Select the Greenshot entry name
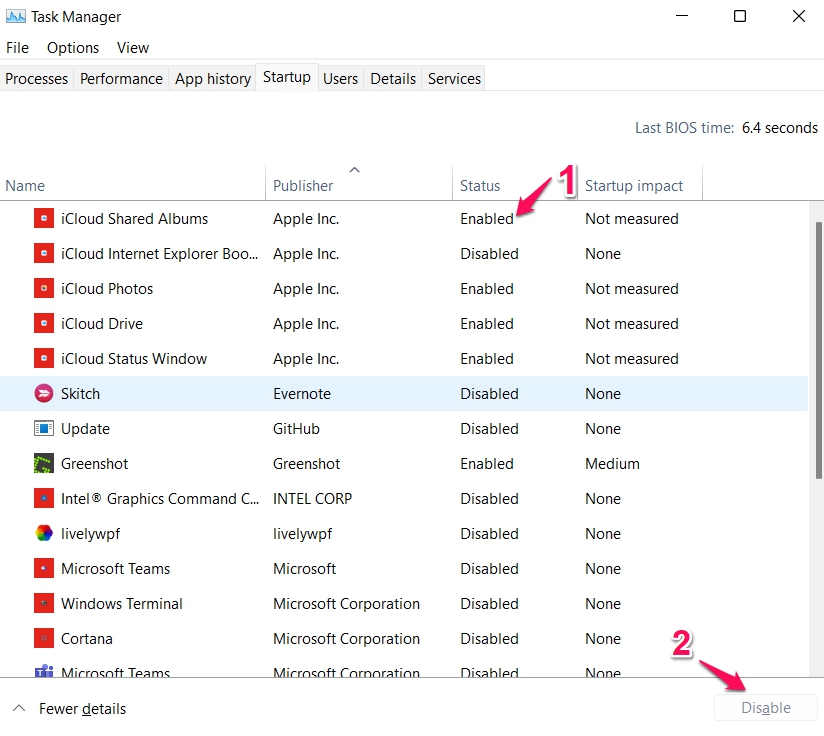The height and width of the screenshot is (736, 824). (95, 464)
